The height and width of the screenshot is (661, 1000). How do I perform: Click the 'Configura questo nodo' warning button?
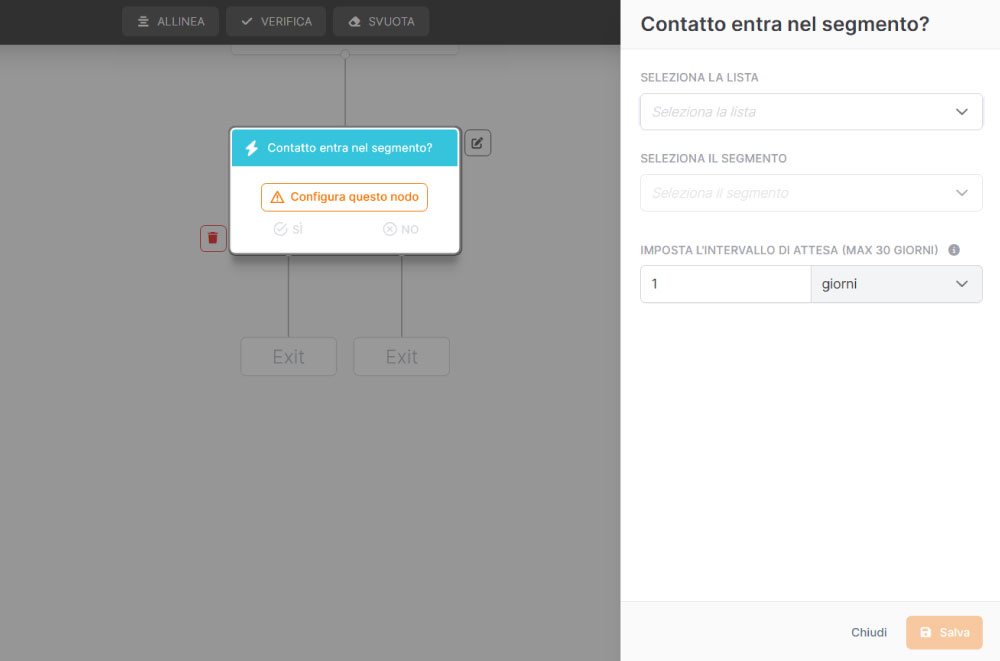pyautogui.click(x=344, y=197)
